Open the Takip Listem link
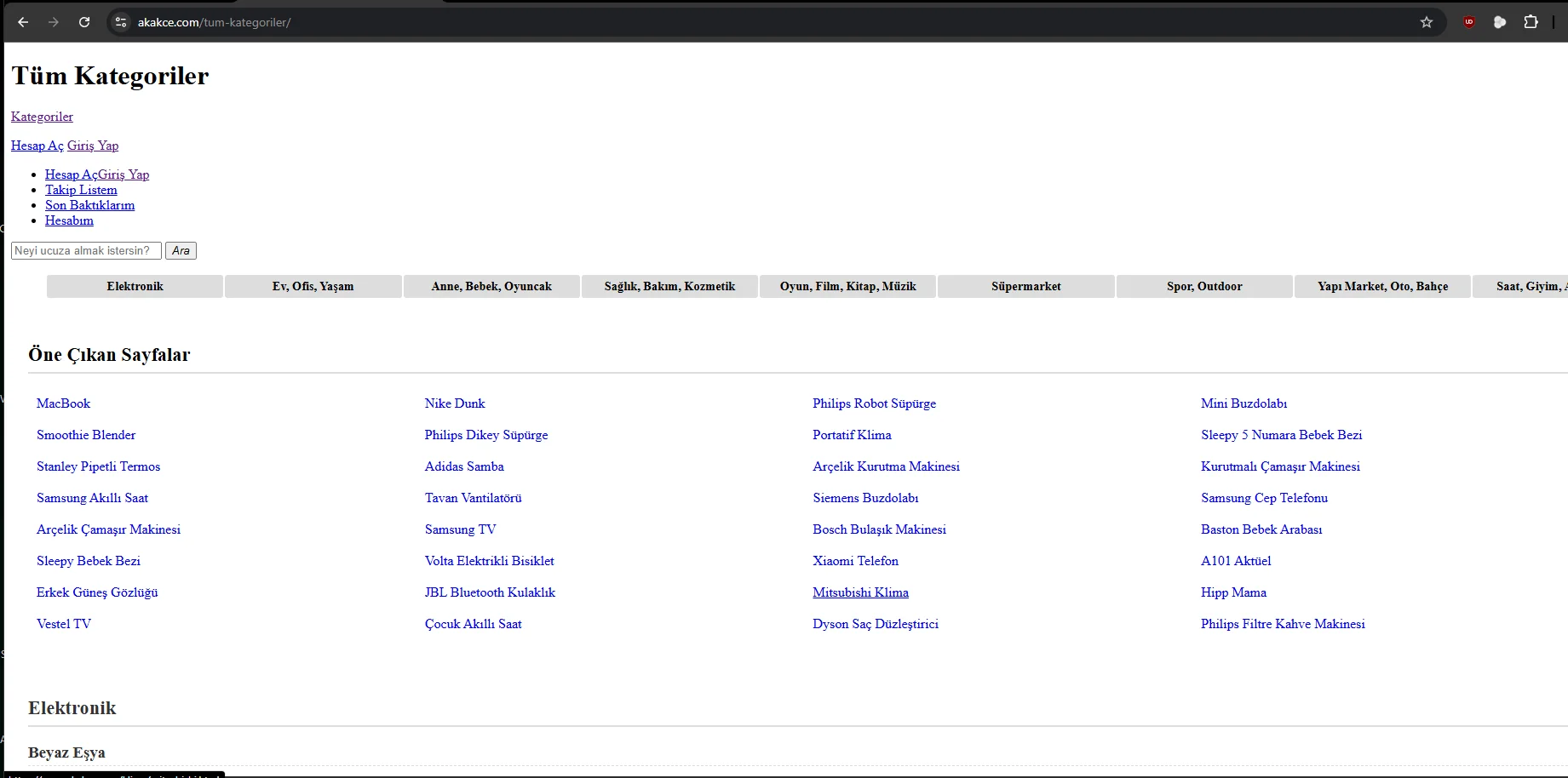The image size is (1568, 778). pyautogui.click(x=81, y=190)
